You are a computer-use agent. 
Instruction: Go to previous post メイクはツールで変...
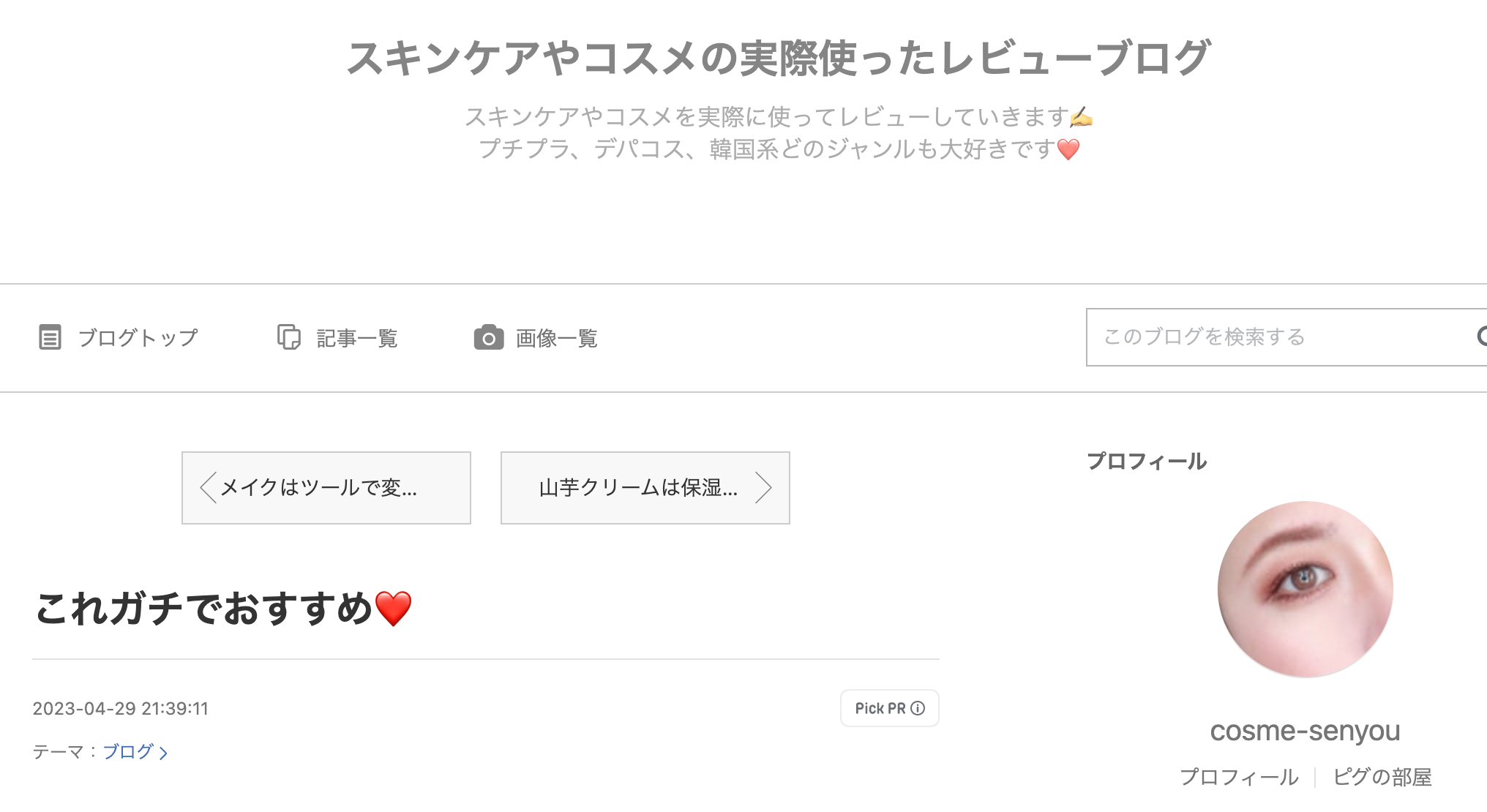pos(326,488)
